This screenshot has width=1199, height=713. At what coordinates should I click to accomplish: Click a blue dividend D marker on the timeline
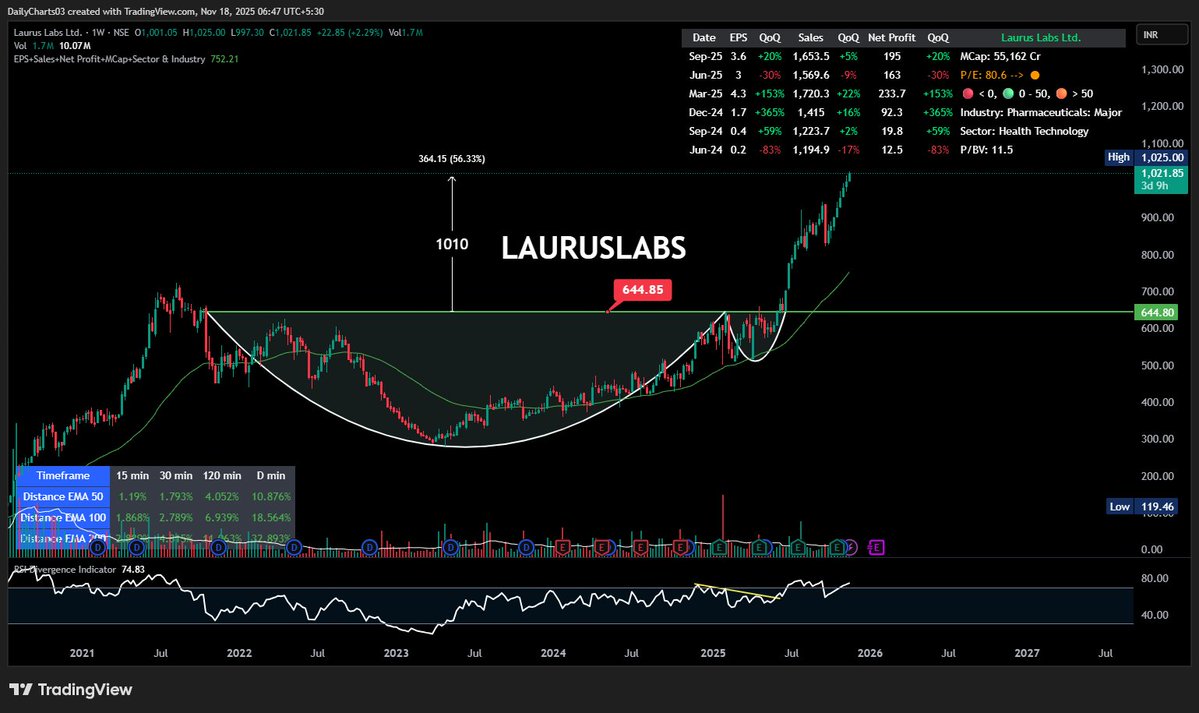tap(294, 547)
